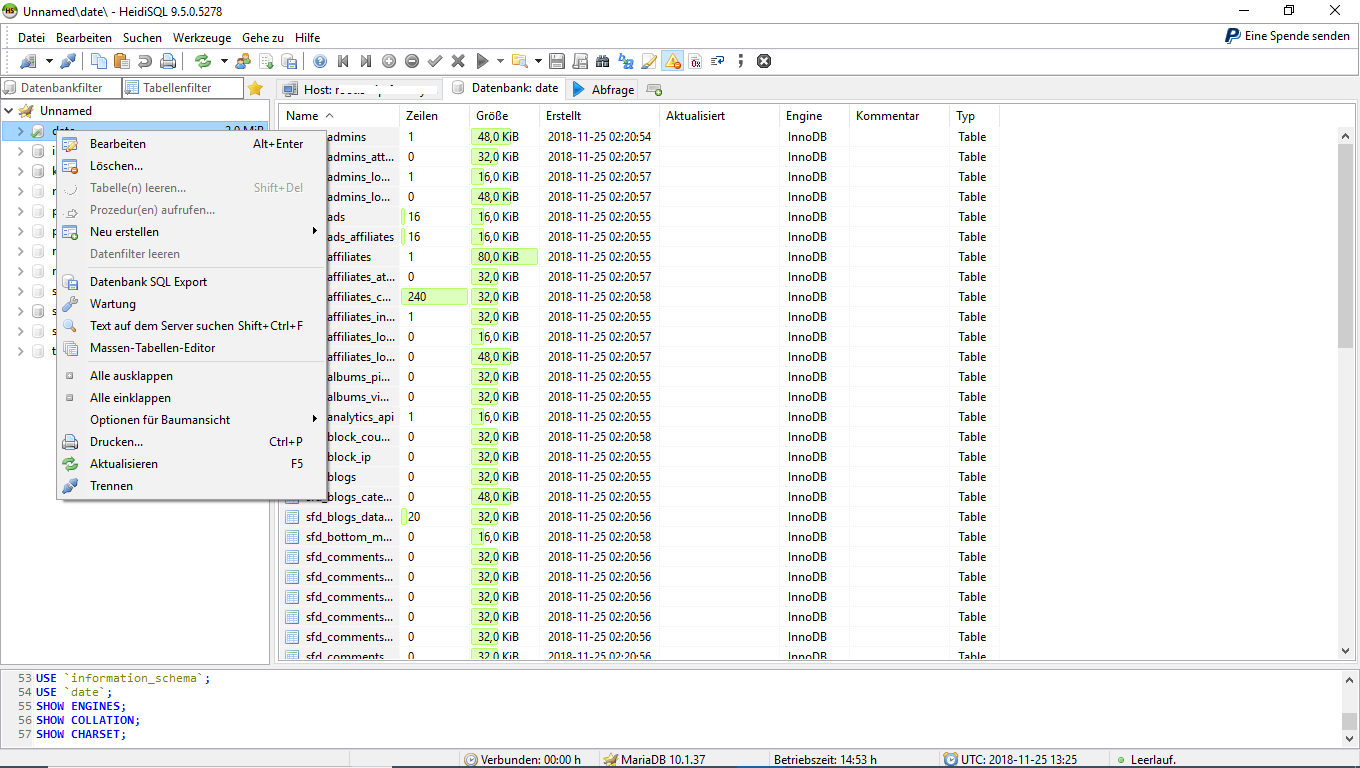1360x768 pixels.
Task: Collapse the Unnamed session tree node
Action: tap(9, 111)
